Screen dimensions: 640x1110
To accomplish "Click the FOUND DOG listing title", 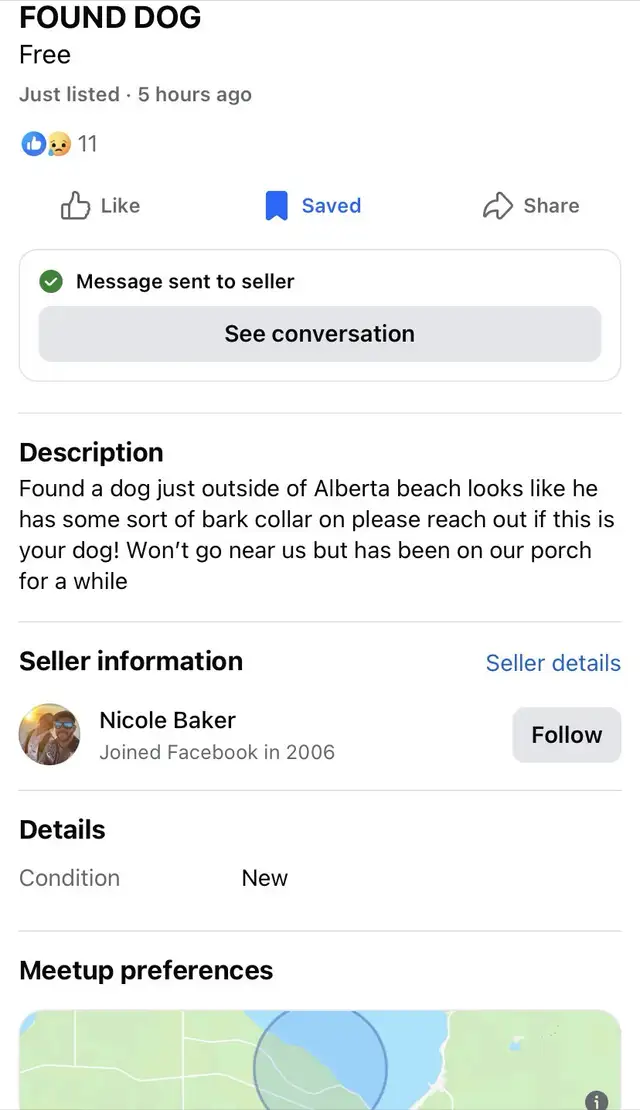I will 110,17.
